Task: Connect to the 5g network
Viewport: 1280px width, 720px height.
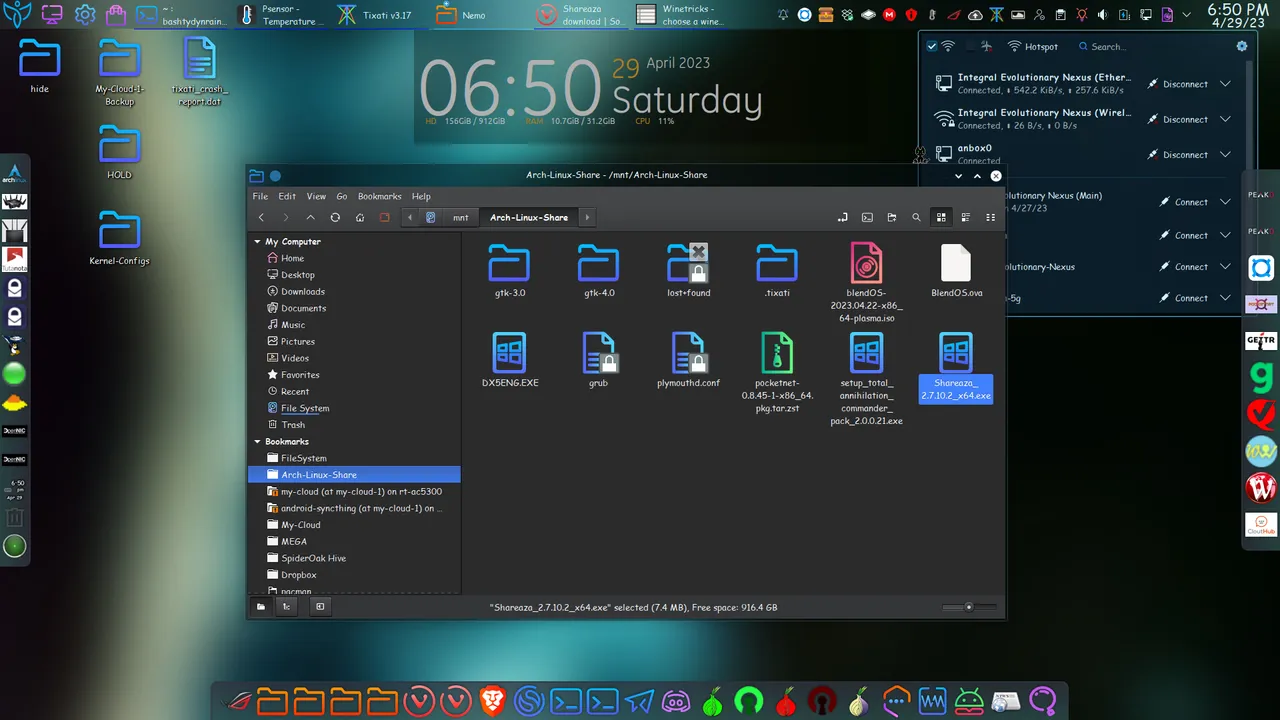Action: point(1183,298)
